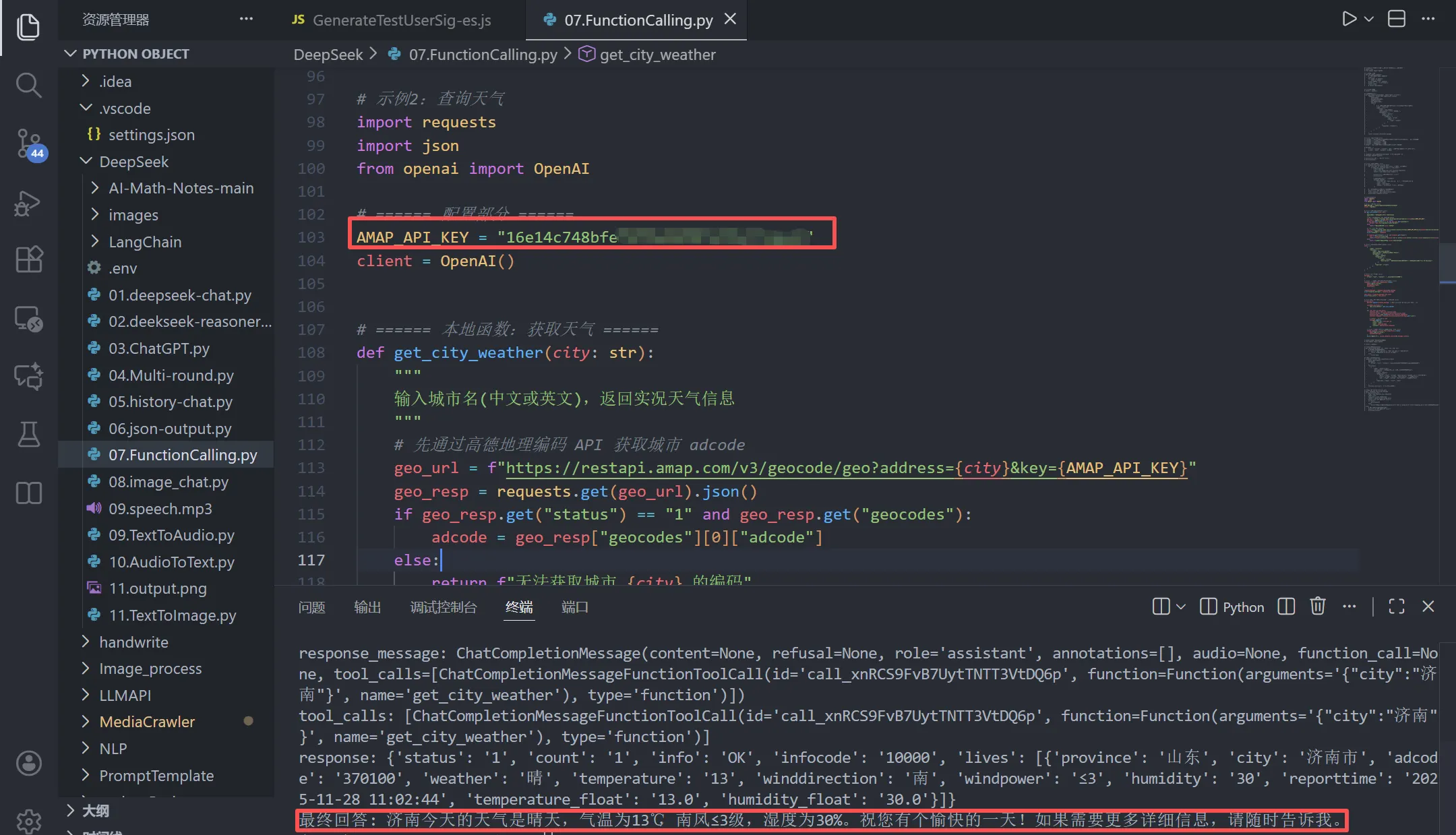Click new terminal split icon in panel
This screenshot has height=835, width=1456.
click(x=1161, y=607)
